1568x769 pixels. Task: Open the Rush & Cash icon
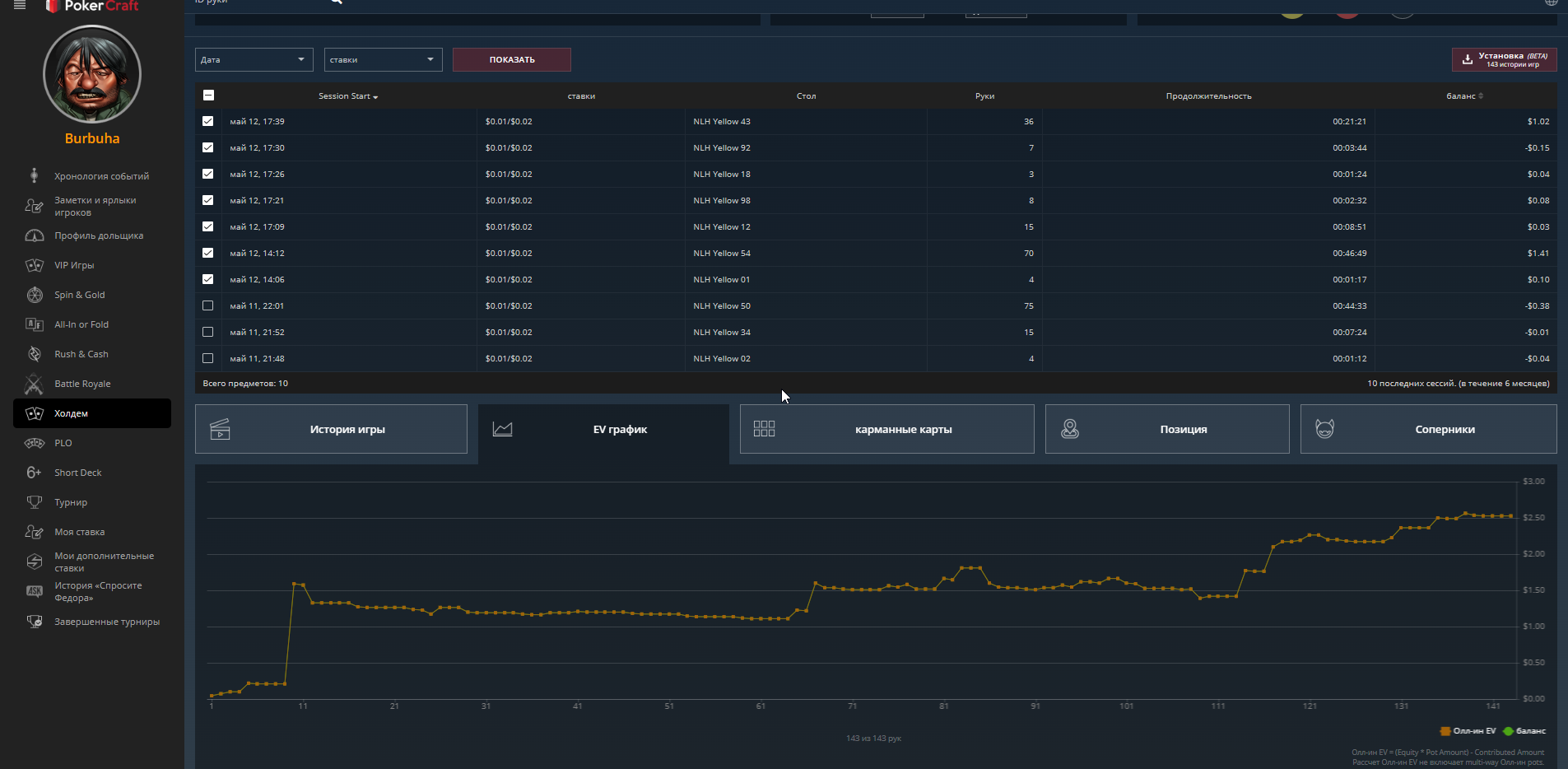coord(34,354)
